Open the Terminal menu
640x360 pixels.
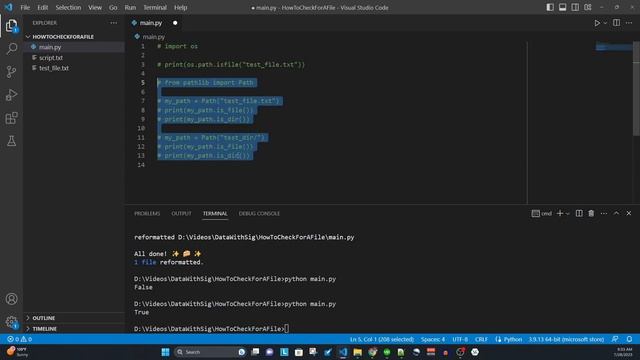click(x=155, y=7)
